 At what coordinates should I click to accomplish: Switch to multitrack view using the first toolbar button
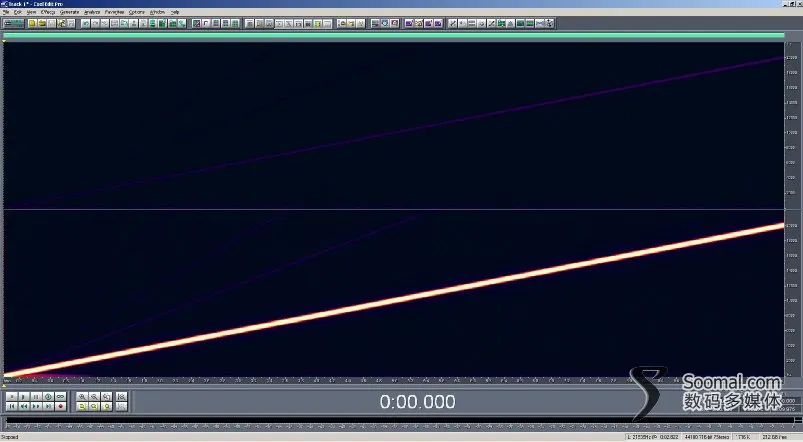[14, 24]
